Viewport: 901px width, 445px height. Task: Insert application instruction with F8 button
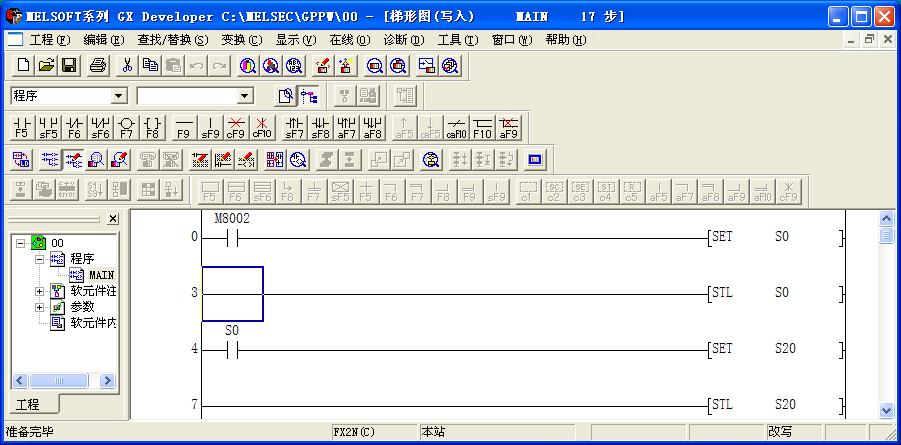click(x=152, y=127)
